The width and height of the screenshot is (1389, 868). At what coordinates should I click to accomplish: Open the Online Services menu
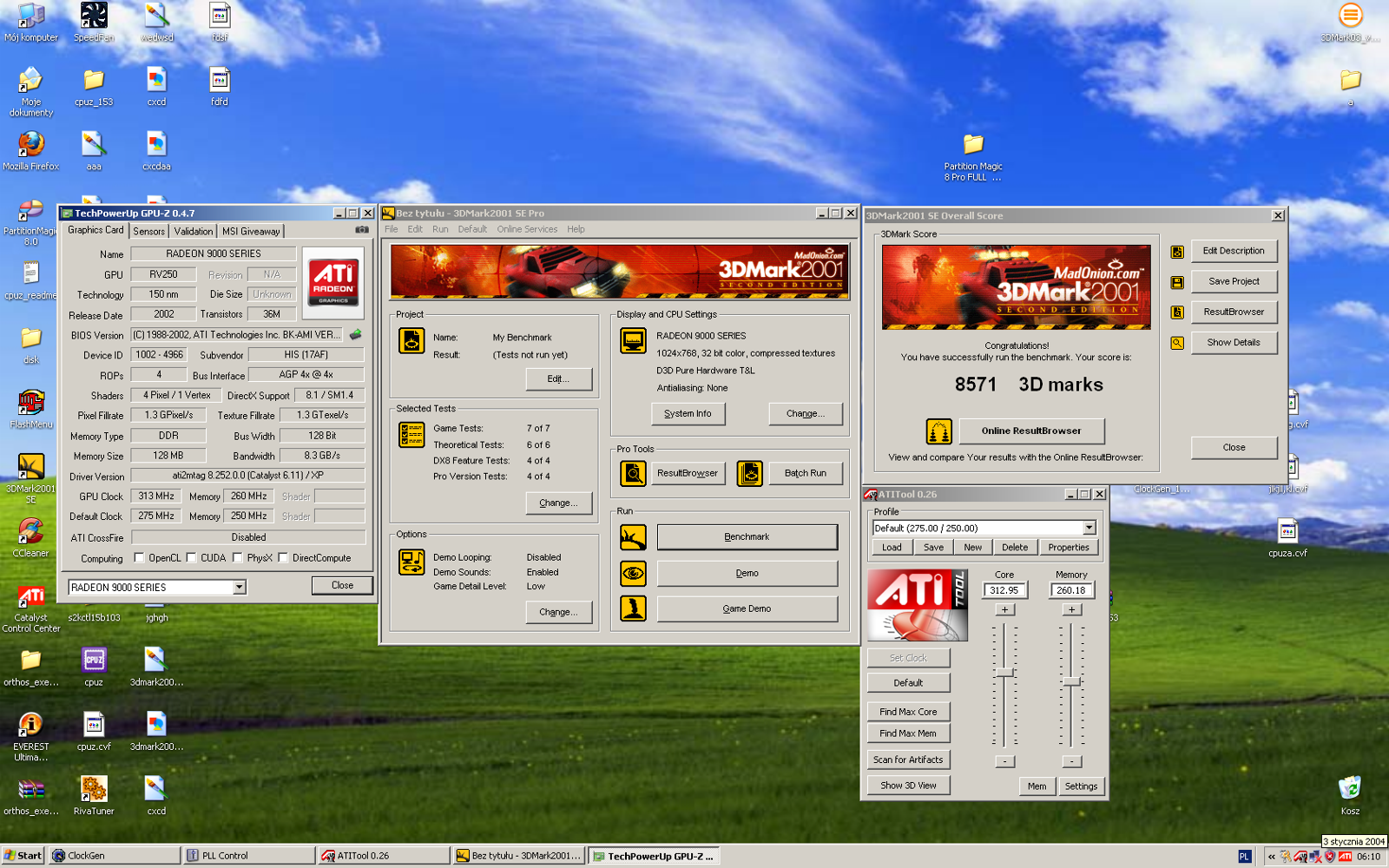[527, 229]
